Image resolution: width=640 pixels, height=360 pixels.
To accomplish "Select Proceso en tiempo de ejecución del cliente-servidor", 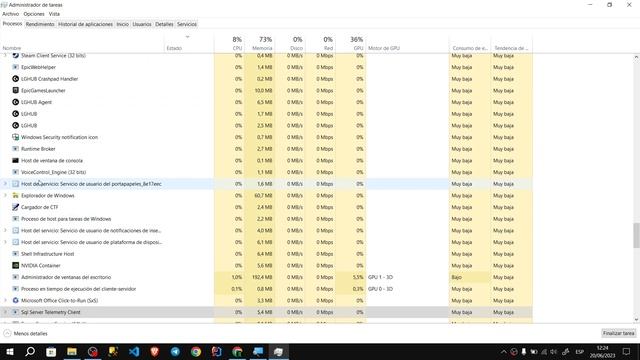I will [x=266, y=289].
